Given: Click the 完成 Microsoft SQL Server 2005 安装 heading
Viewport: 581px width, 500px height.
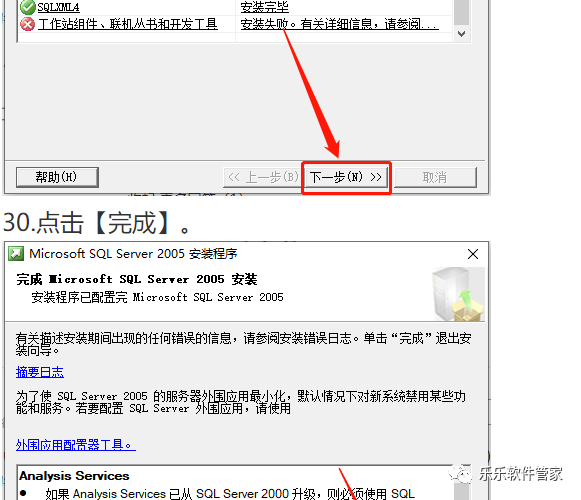Looking at the screenshot, I should tap(137, 279).
